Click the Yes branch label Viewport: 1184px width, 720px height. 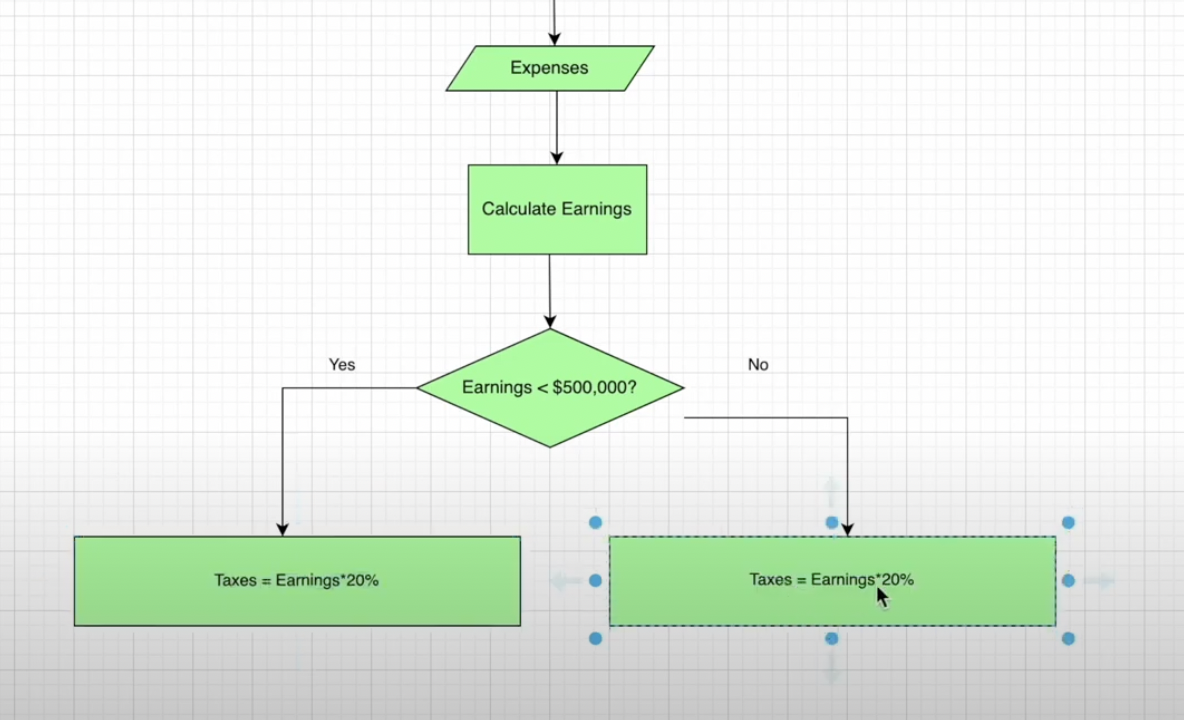click(x=341, y=364)
